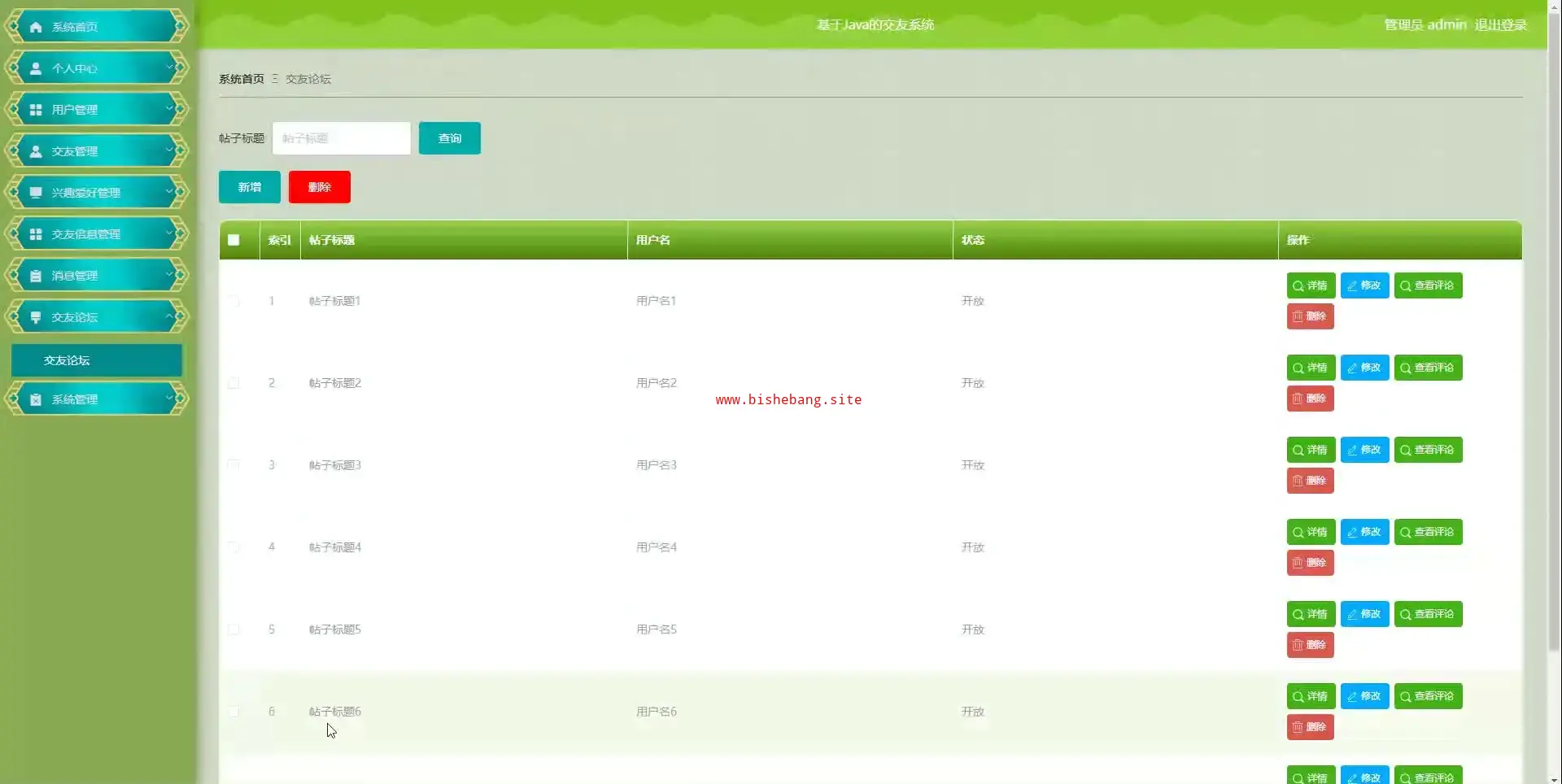Expand the 用户管理 menu chevron
Viewport: 1562px width, 784px height.
tap(170, 109)
